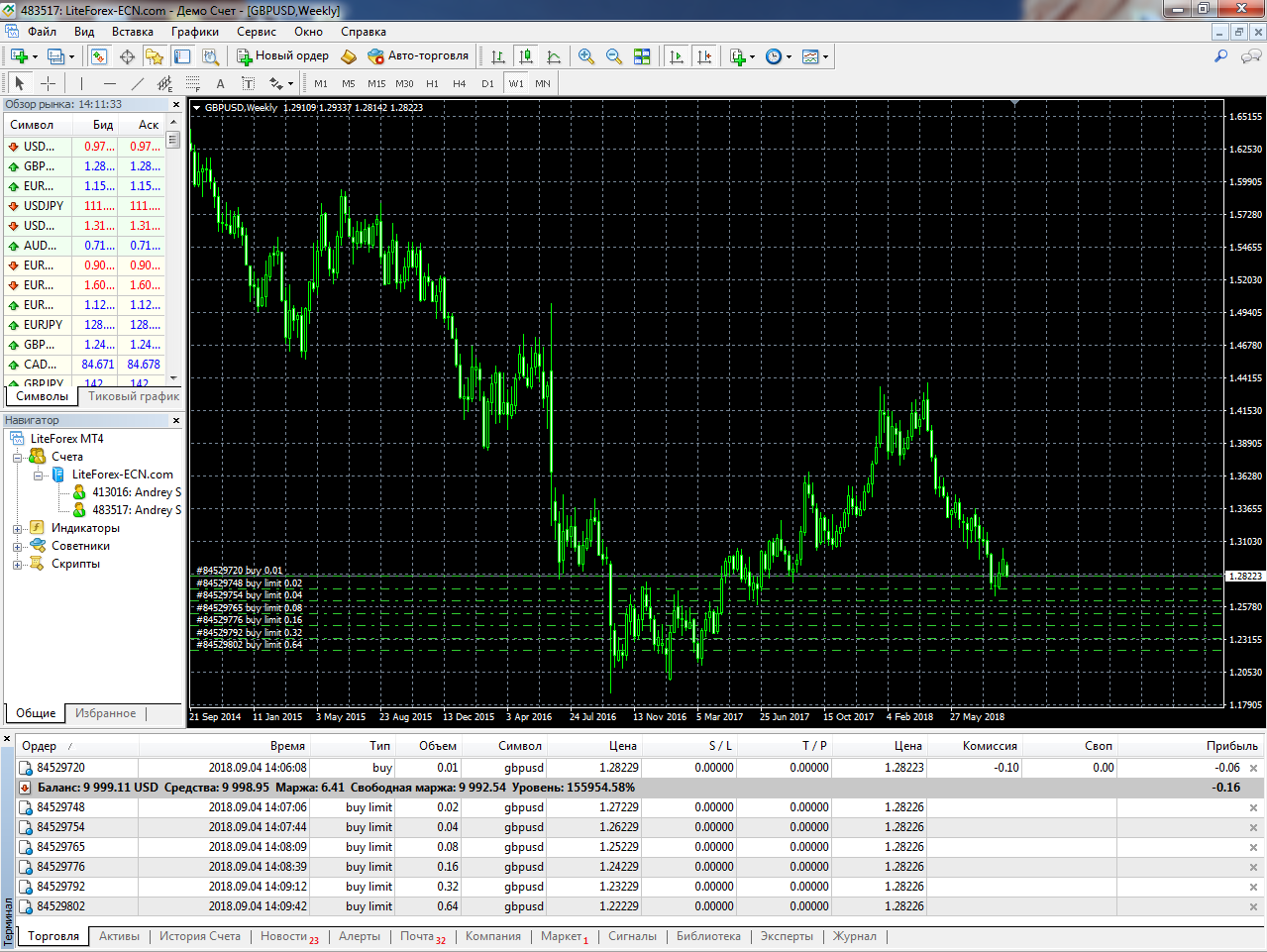
Task: Switch chart to D1 timeframe
Action: 487,83
